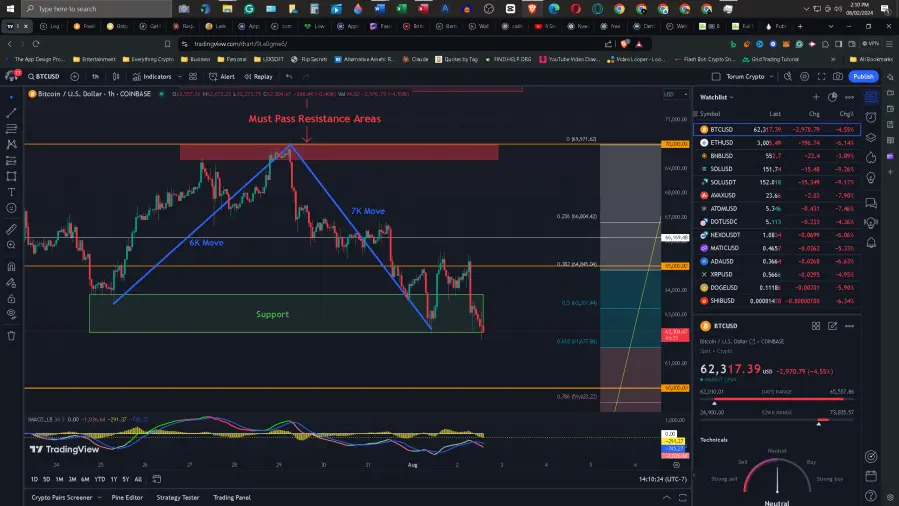This screenshot has height=506, width=899.
Task: Click the Publish button
Action: 863,76
